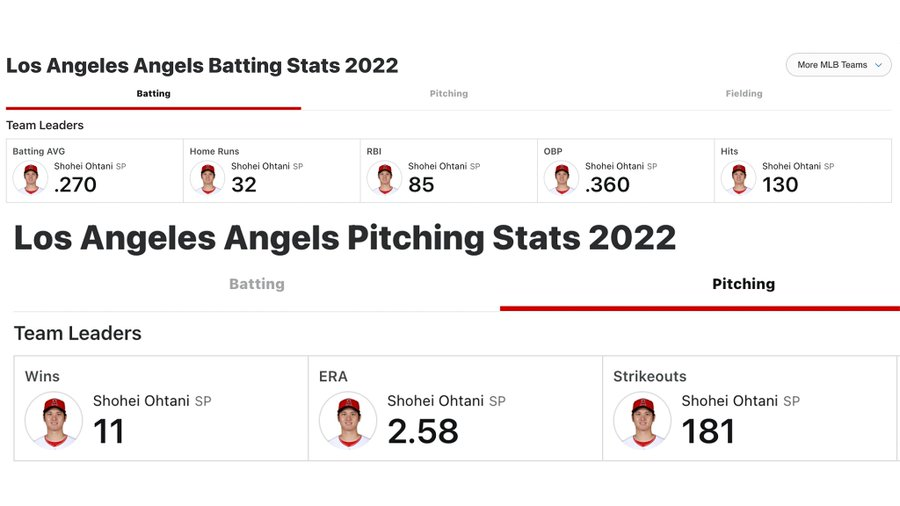Click Ohtani's headshot in OBP card
Viewport: 900px width, 506px height.
point(561,178)
